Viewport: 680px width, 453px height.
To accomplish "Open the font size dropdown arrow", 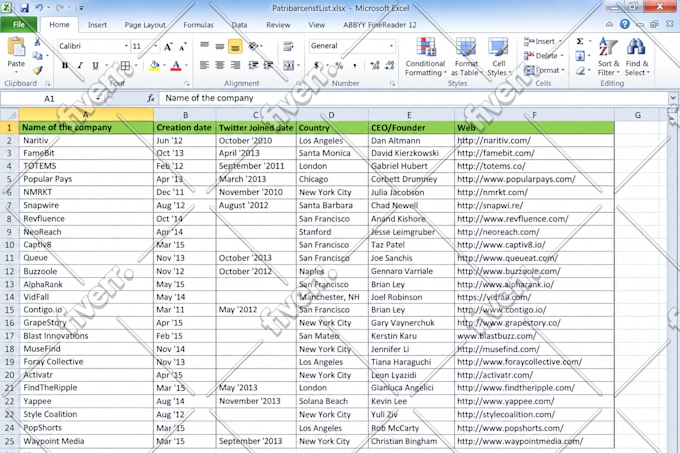I will (x=155, y=46).
